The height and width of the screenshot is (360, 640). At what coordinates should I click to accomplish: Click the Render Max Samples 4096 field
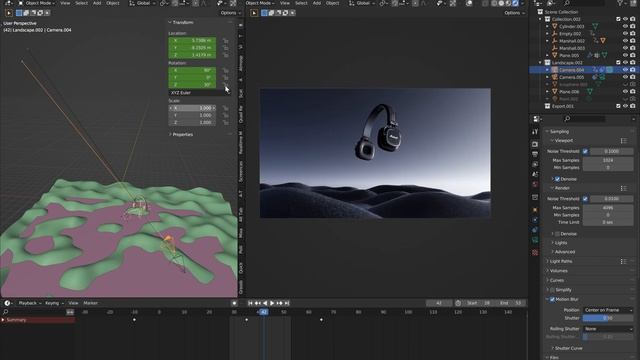[x=608, y=208]
